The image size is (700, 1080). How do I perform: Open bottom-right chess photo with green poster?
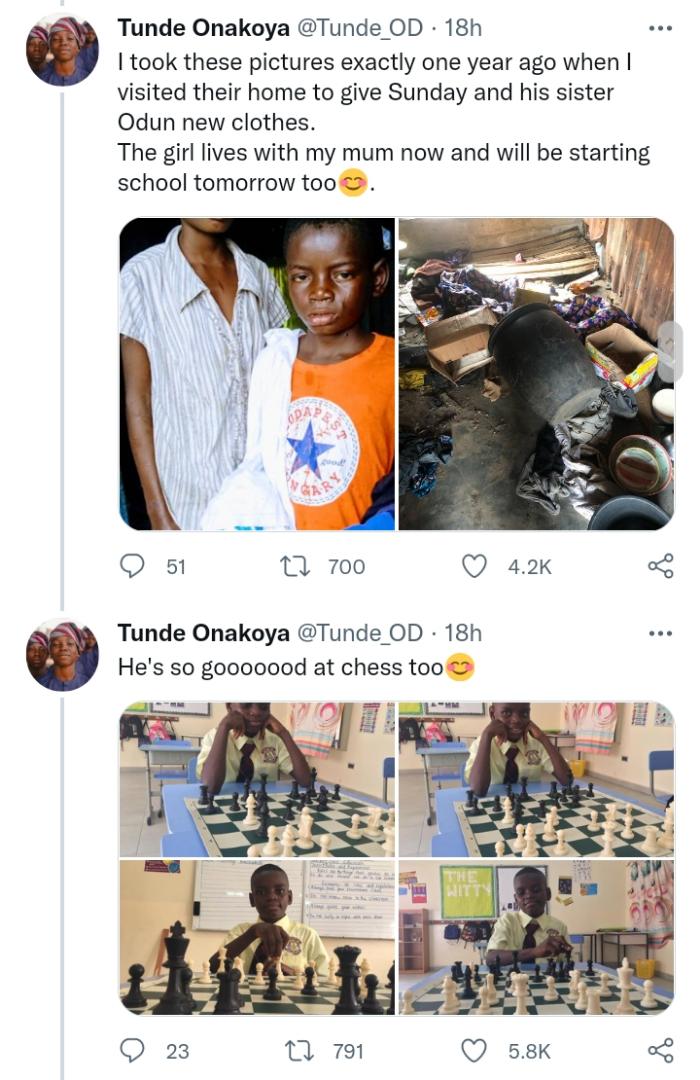tap(536, 938)
